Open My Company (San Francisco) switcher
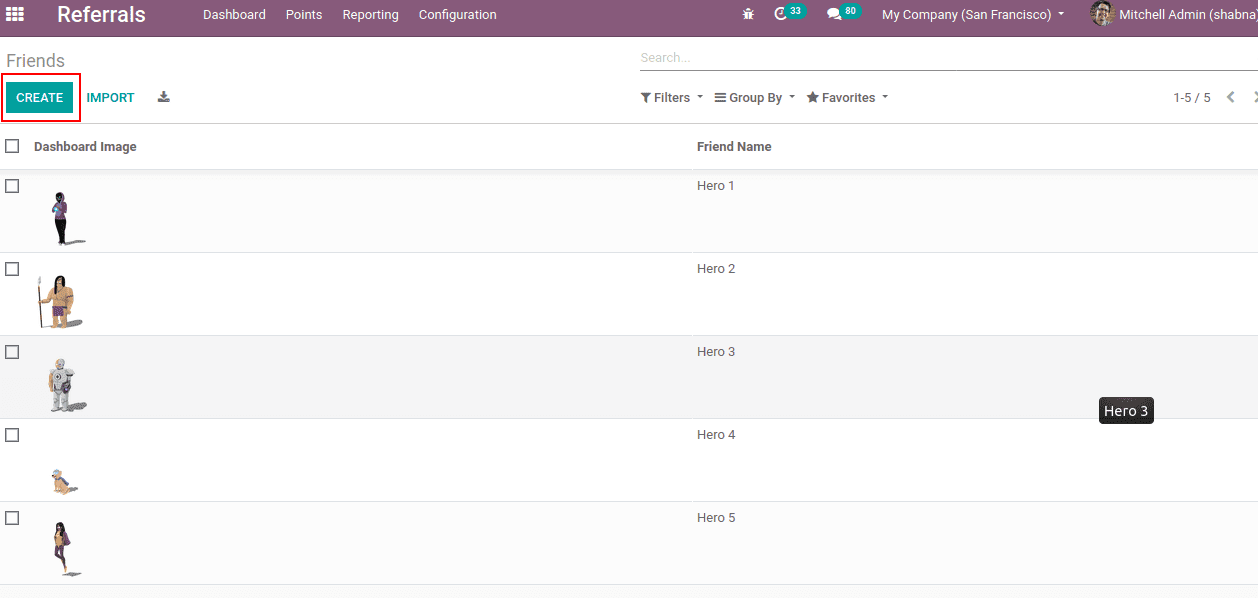This screenshot has height=598, width=1258. tap(973, 15)
